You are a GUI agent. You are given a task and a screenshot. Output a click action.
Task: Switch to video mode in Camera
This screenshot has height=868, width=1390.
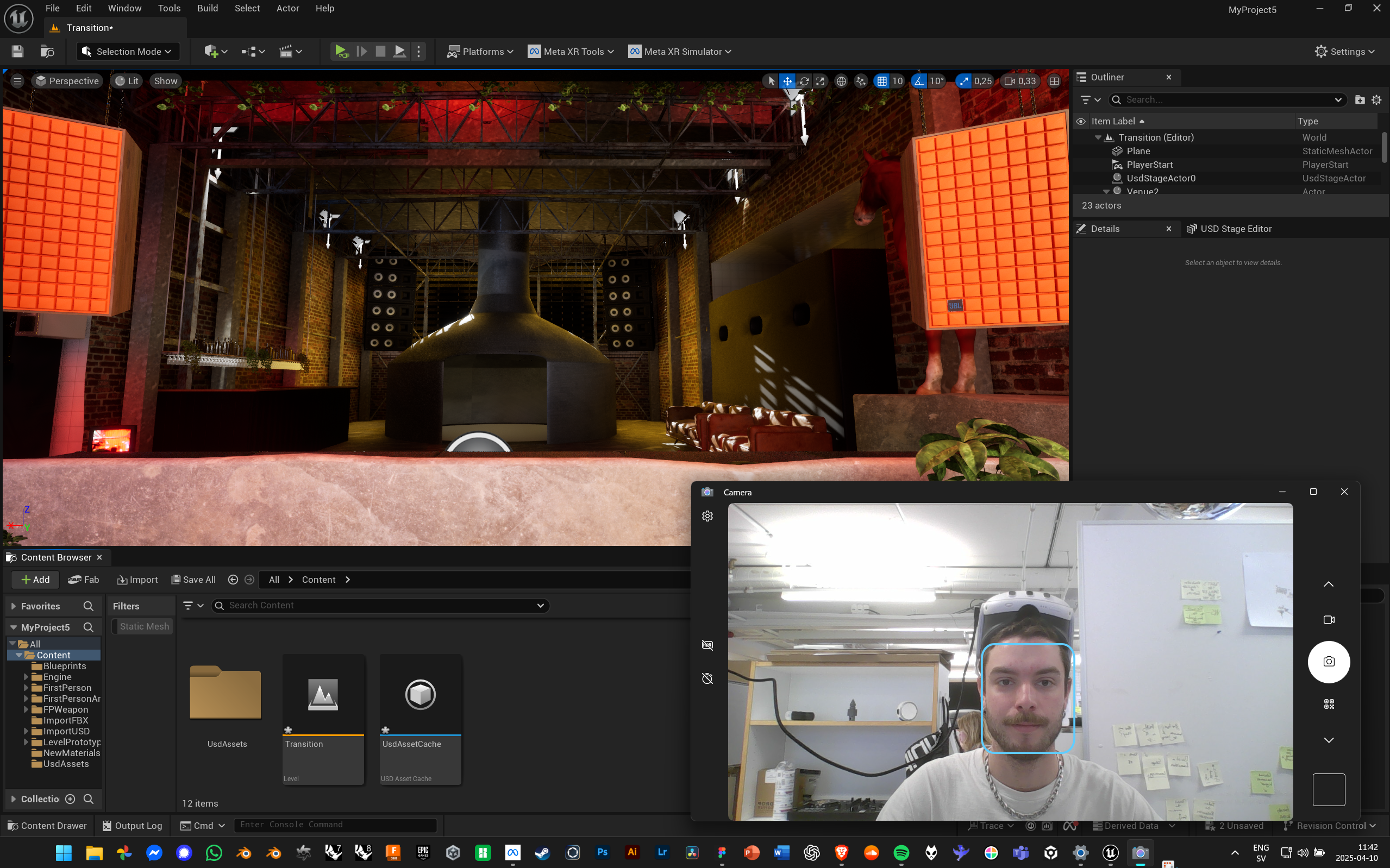[x=1328, y=620]
